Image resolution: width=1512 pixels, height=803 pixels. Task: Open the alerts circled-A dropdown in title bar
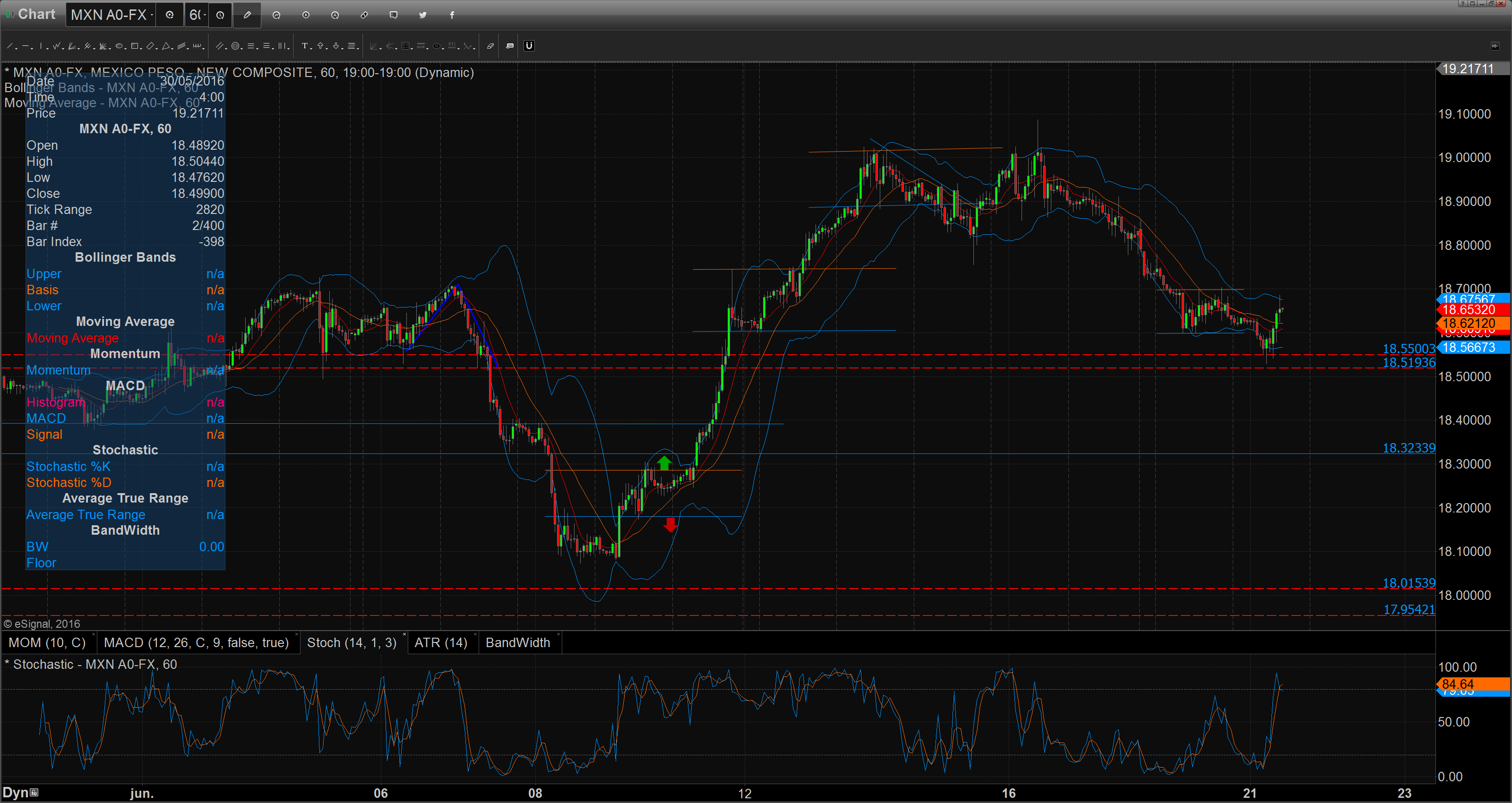click(x=335, y=15)
